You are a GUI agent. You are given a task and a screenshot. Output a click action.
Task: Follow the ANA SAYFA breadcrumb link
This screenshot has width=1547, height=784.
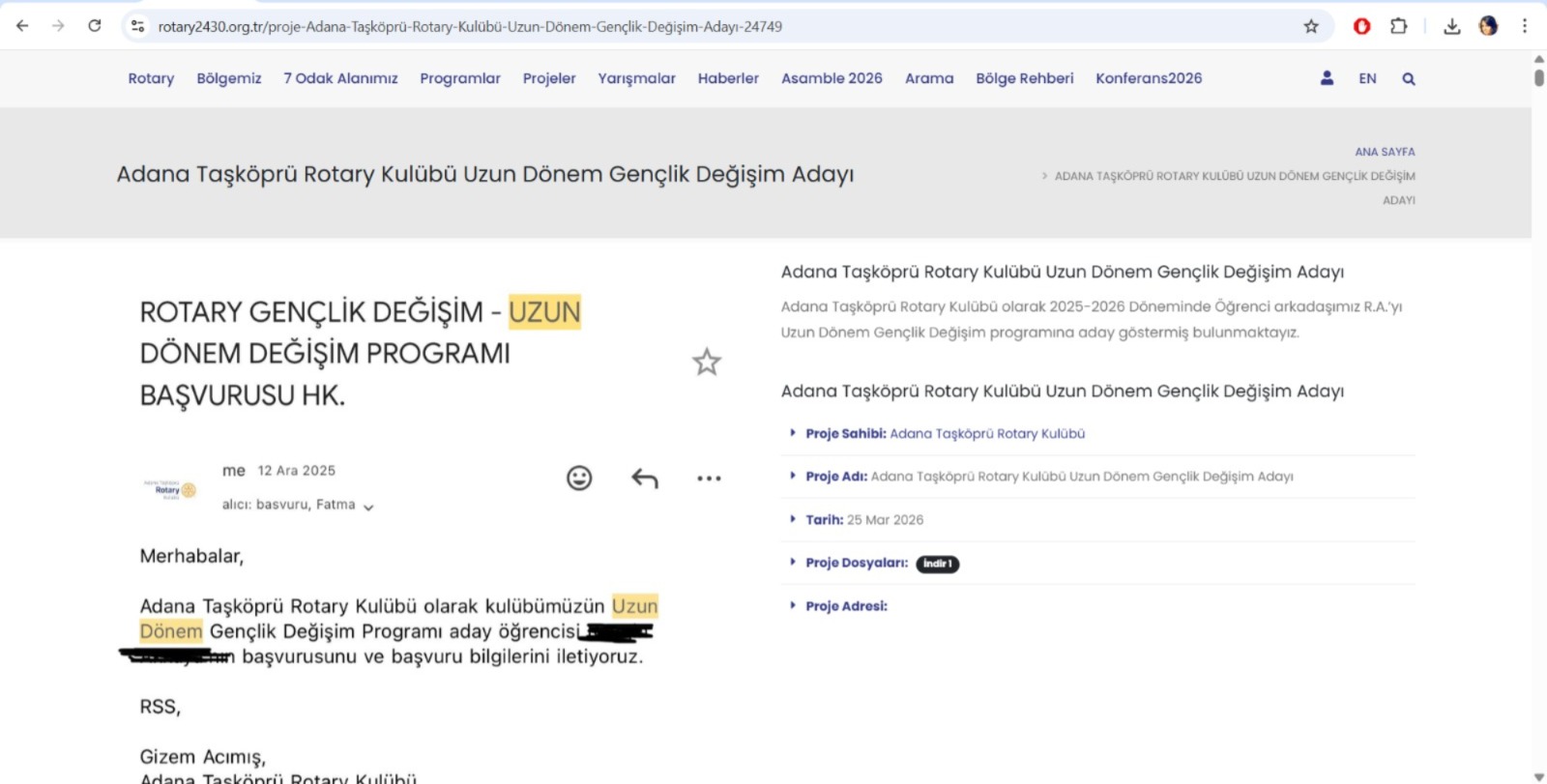pos(1385,152)
